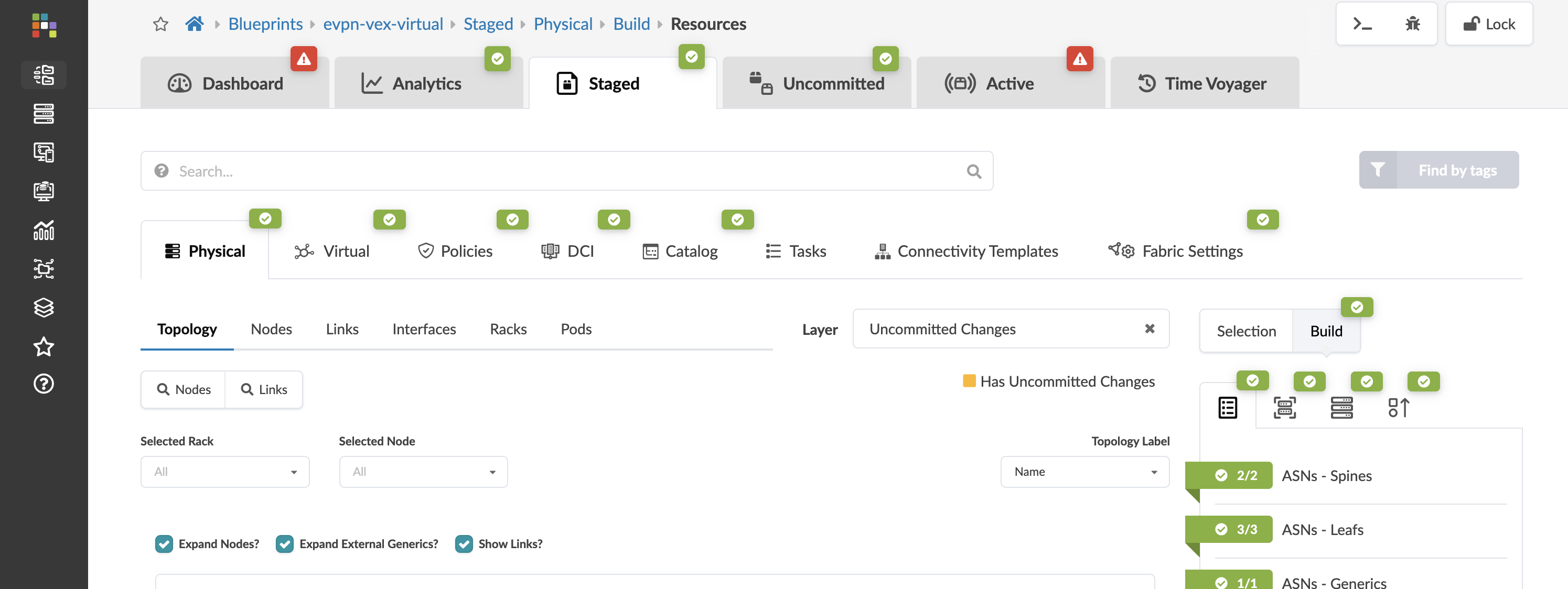Click the orange Has Uncommitted Changes swatch
1568x589 pixels.
pos(969,381)
